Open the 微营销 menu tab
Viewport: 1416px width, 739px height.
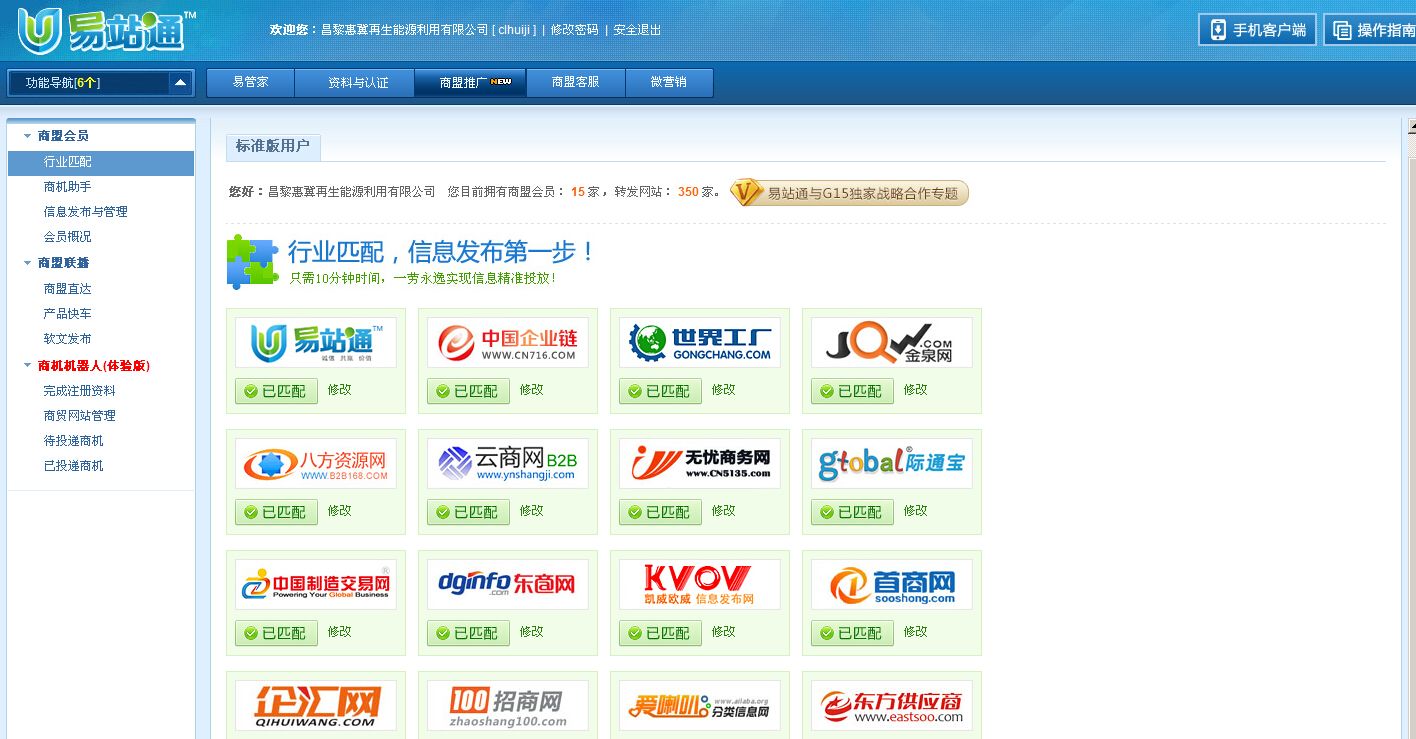pos(668,82)
